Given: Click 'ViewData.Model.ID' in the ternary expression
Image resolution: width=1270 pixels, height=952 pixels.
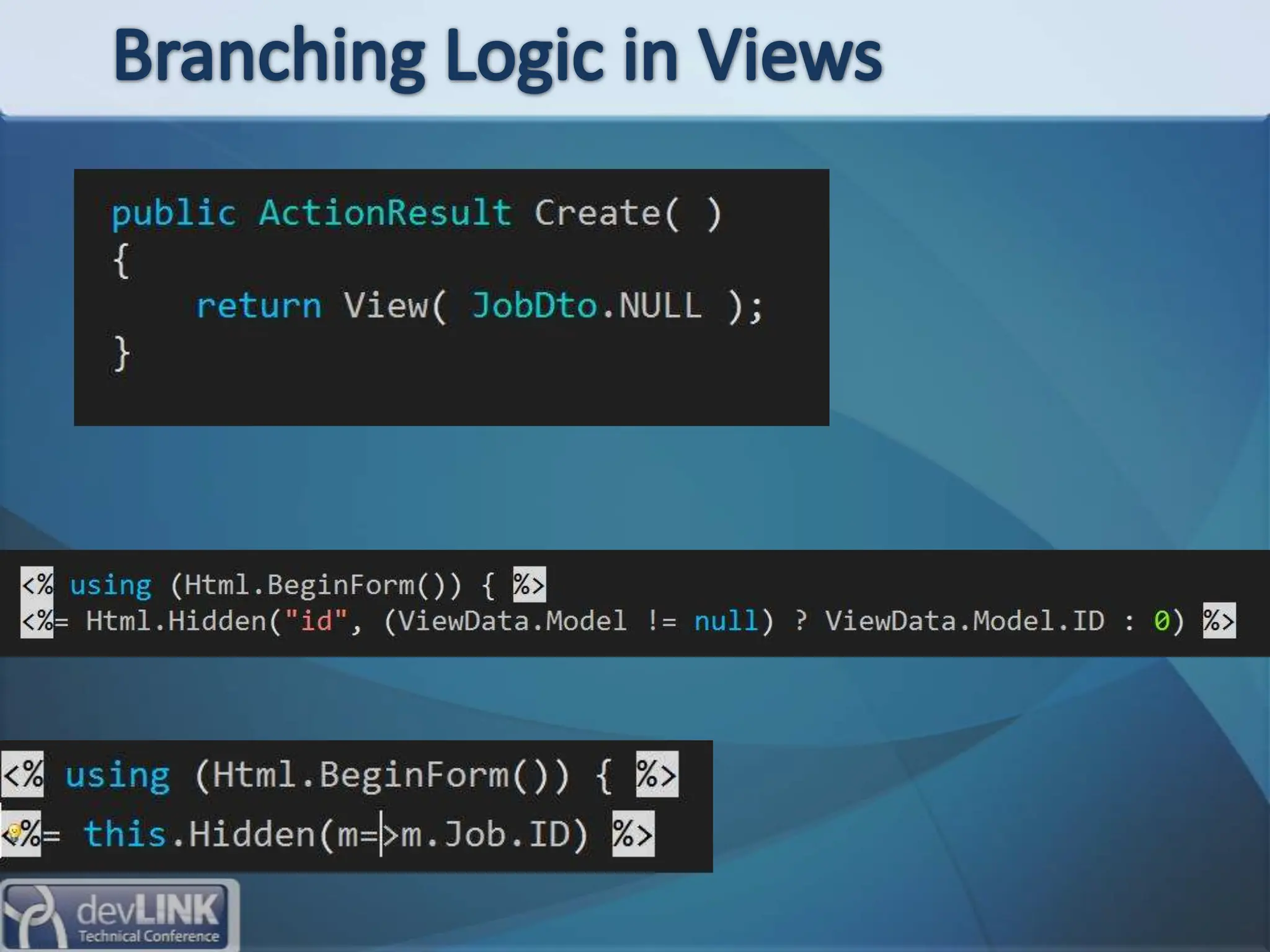Looking at the screenshot, I should click(x=964, y=620).
